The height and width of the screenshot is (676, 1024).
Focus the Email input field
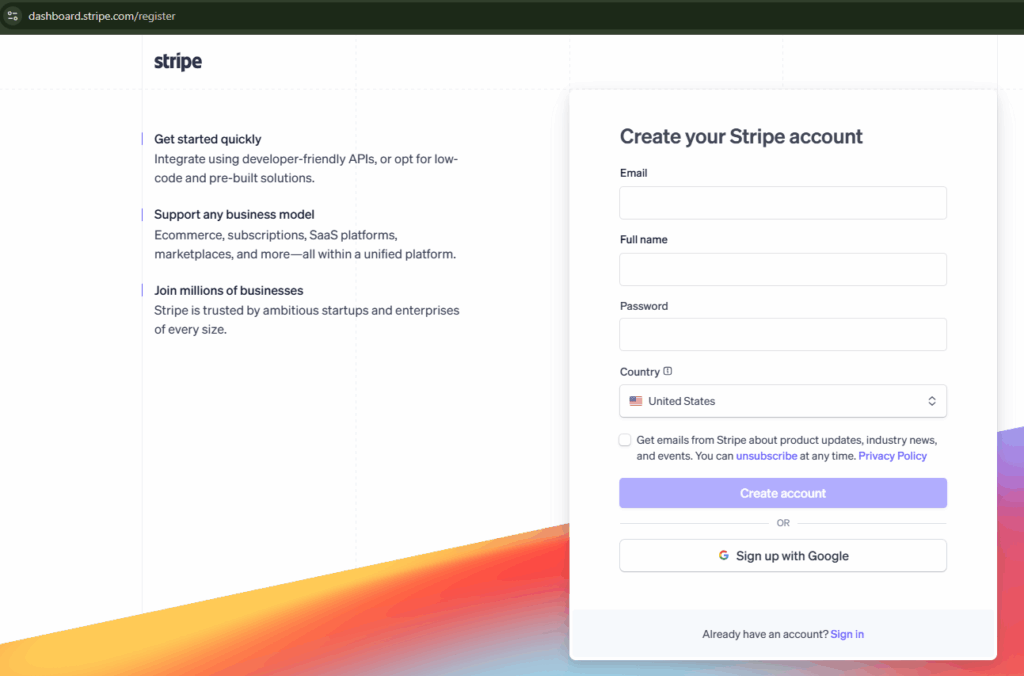782,203
